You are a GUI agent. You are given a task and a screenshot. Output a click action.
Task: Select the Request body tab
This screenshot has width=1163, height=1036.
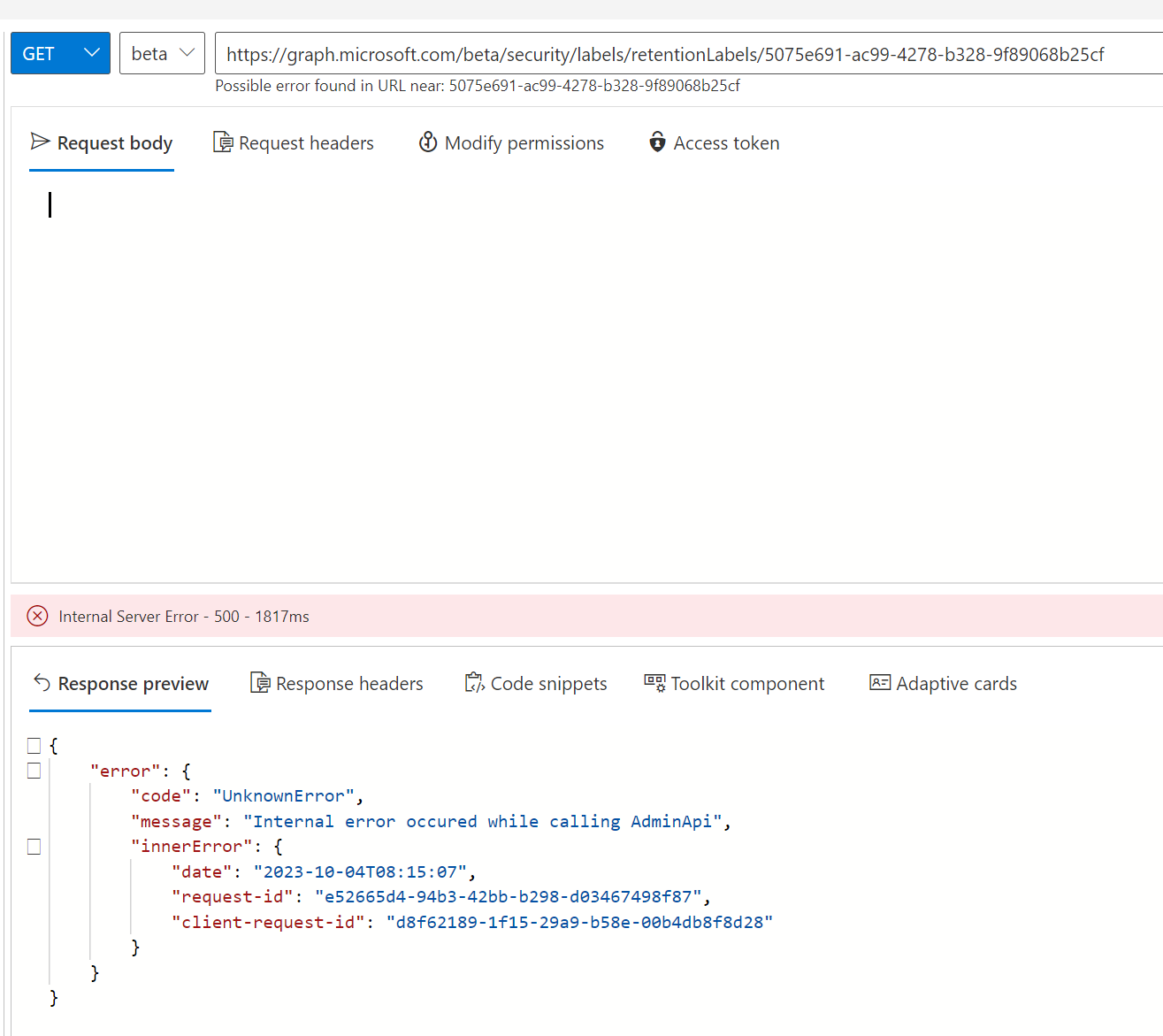tap(102, 143)
